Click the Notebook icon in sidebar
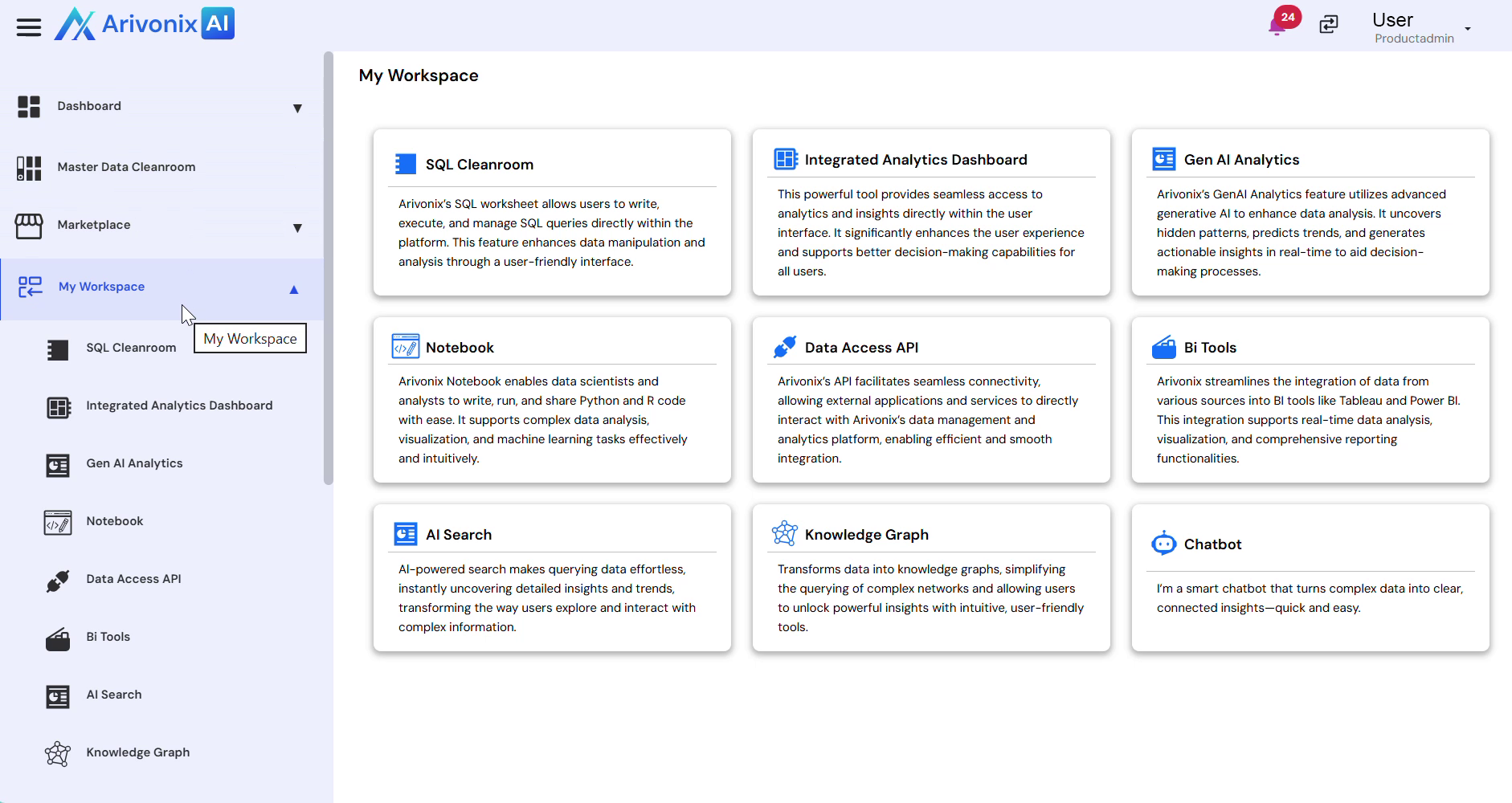 (58, 522)
